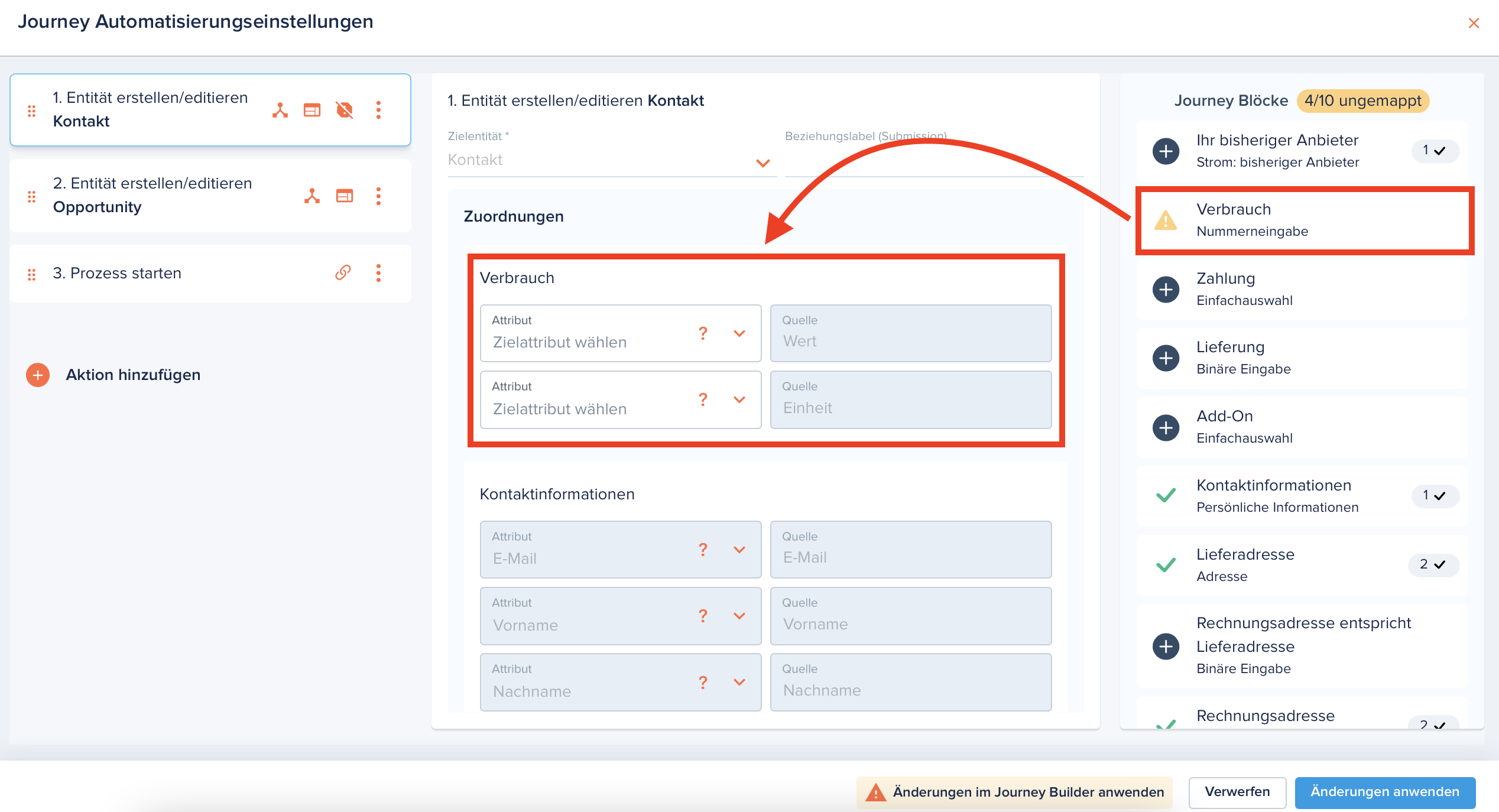The image size is (1499, 812).
Task: Click the Quelle Einheit field
Action: [x=911, y=399]
